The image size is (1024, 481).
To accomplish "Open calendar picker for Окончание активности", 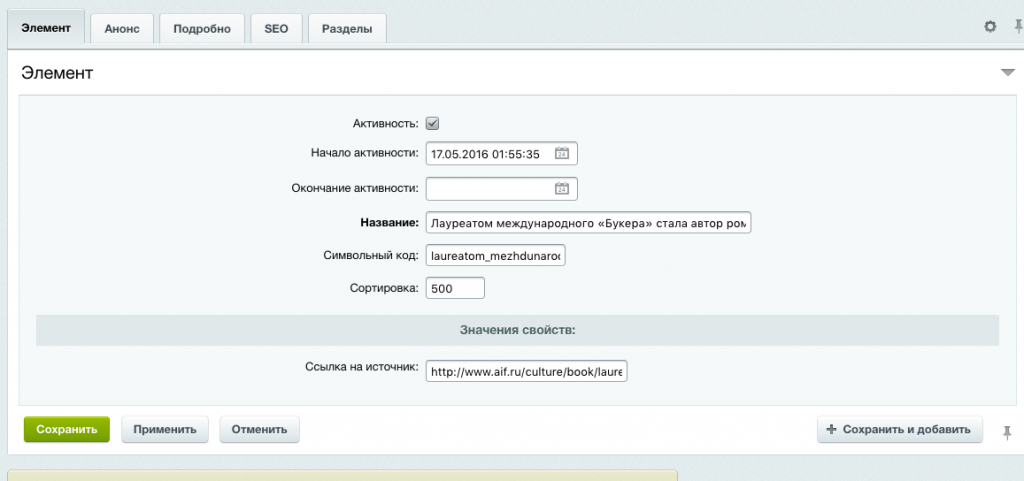I will pyautogui.click(x=562, y=189).
